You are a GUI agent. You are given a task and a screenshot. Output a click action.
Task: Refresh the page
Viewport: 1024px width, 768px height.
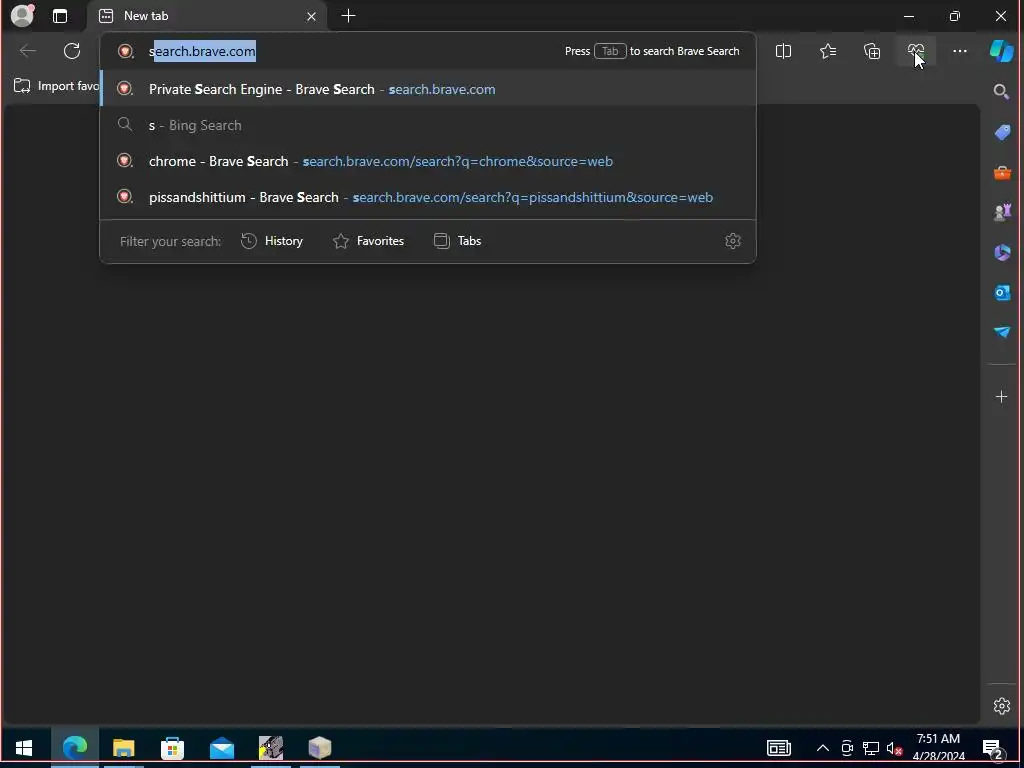tap(72, 51)
